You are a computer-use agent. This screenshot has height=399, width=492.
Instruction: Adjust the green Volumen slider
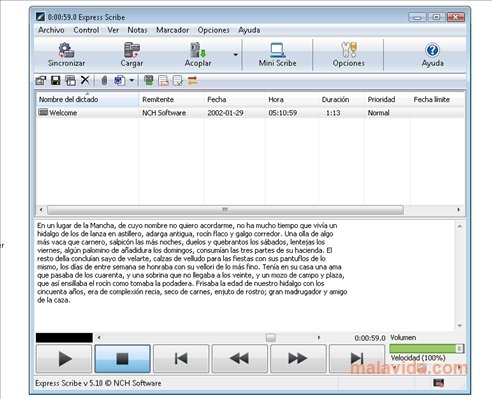coord(426,349)
